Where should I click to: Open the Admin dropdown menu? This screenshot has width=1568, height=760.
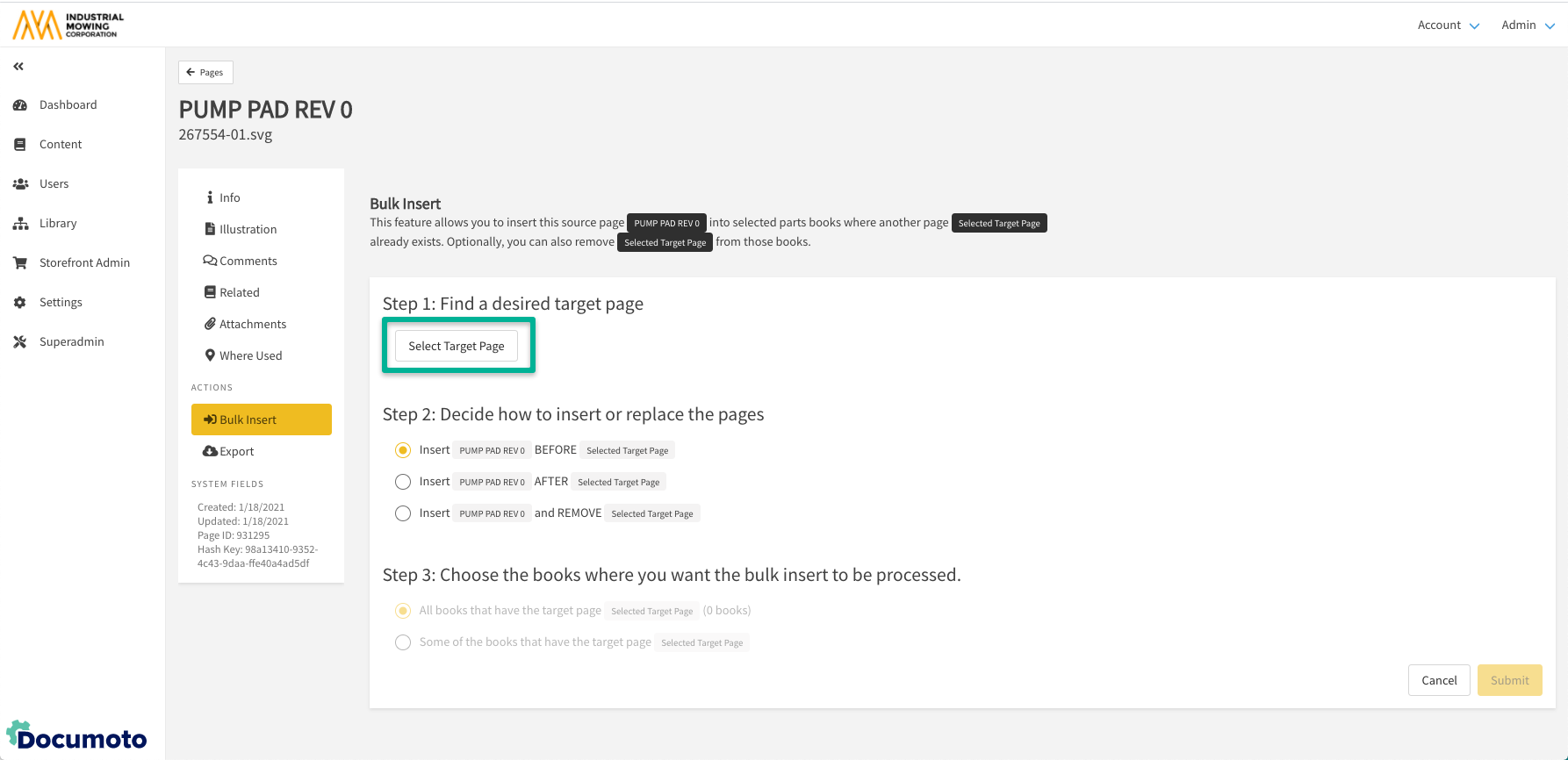[x=1528, y=25]
